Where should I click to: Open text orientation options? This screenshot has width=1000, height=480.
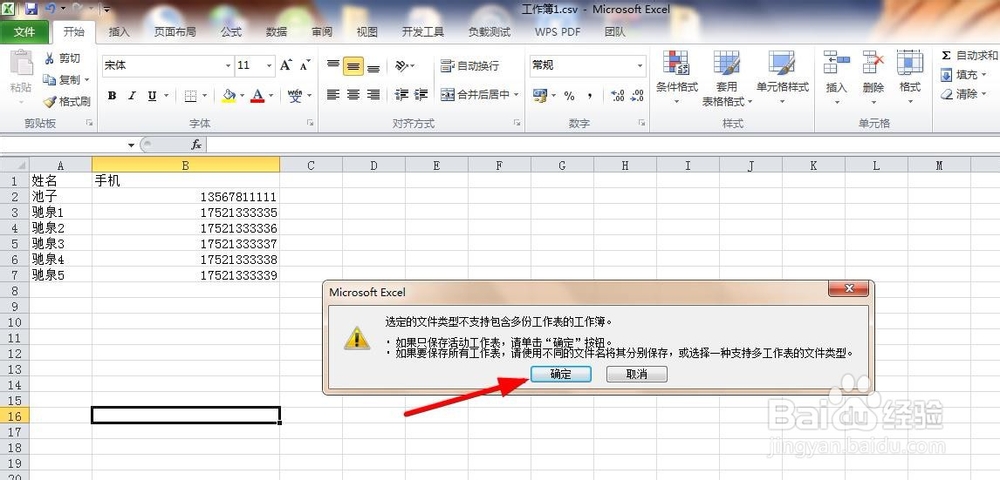pyautogui.click(x=404, y=66)
